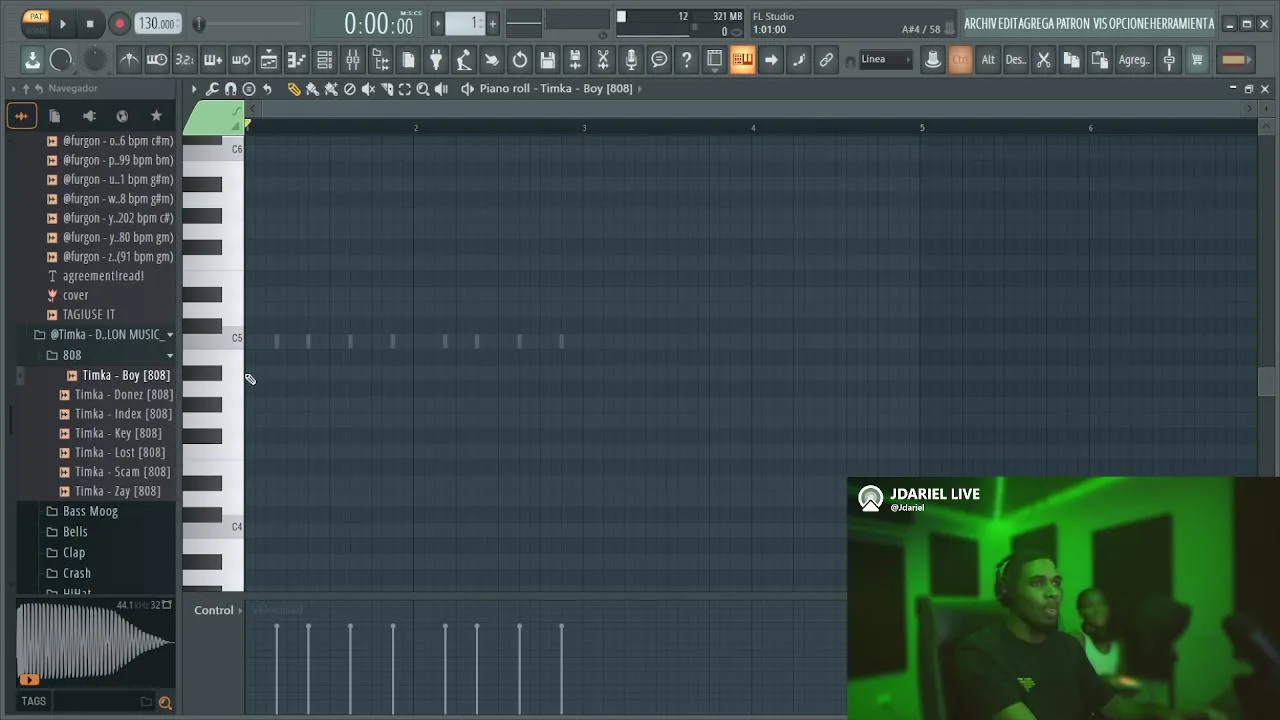
Task: Click the Agreg.. toolbar button
Action: (1134, 60)
